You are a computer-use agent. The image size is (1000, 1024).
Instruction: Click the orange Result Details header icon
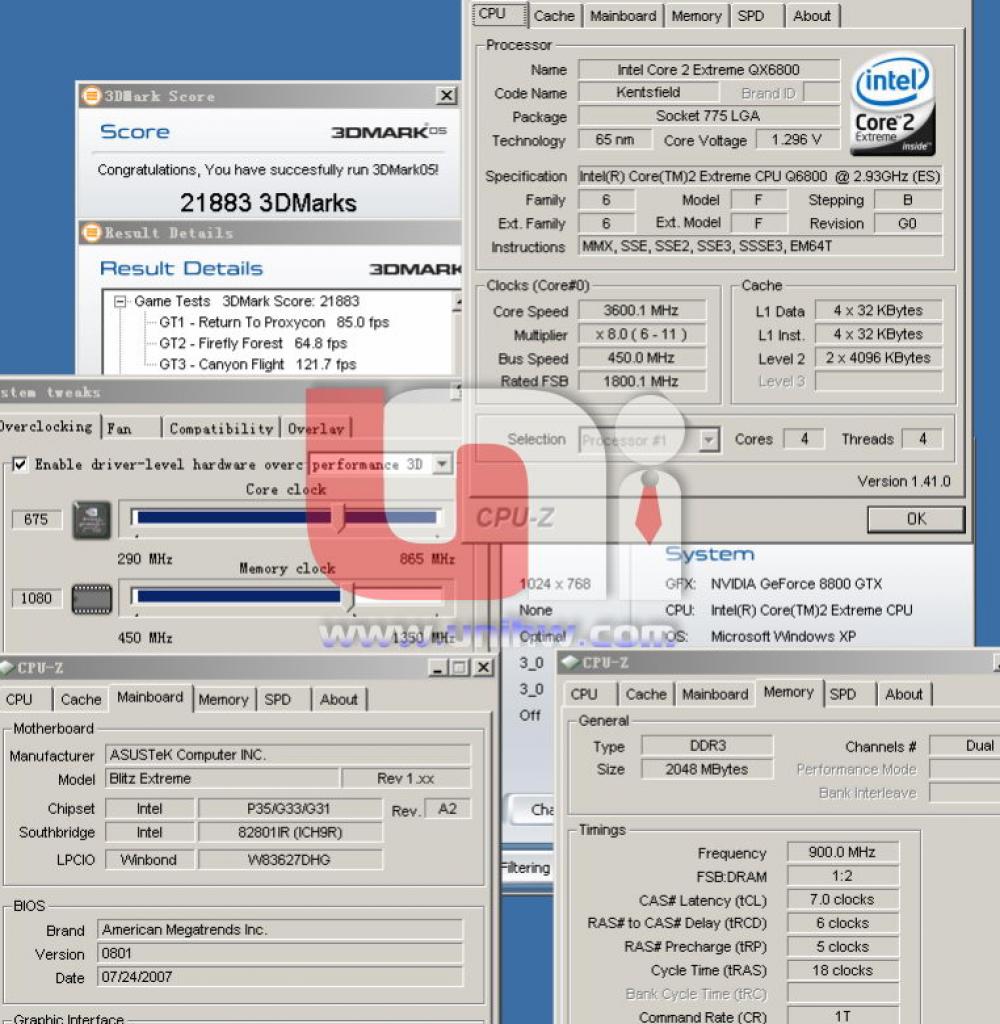pos(91,232)
